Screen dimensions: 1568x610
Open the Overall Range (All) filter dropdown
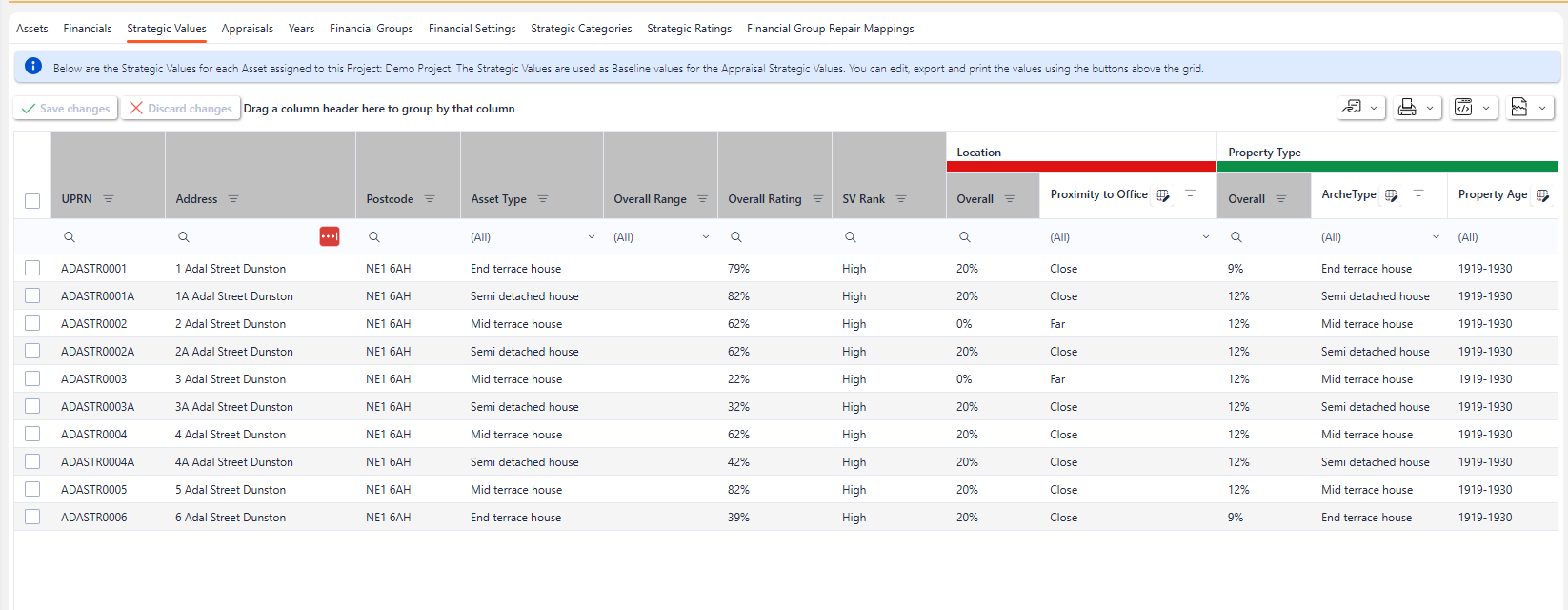click(x=705, y=237)
